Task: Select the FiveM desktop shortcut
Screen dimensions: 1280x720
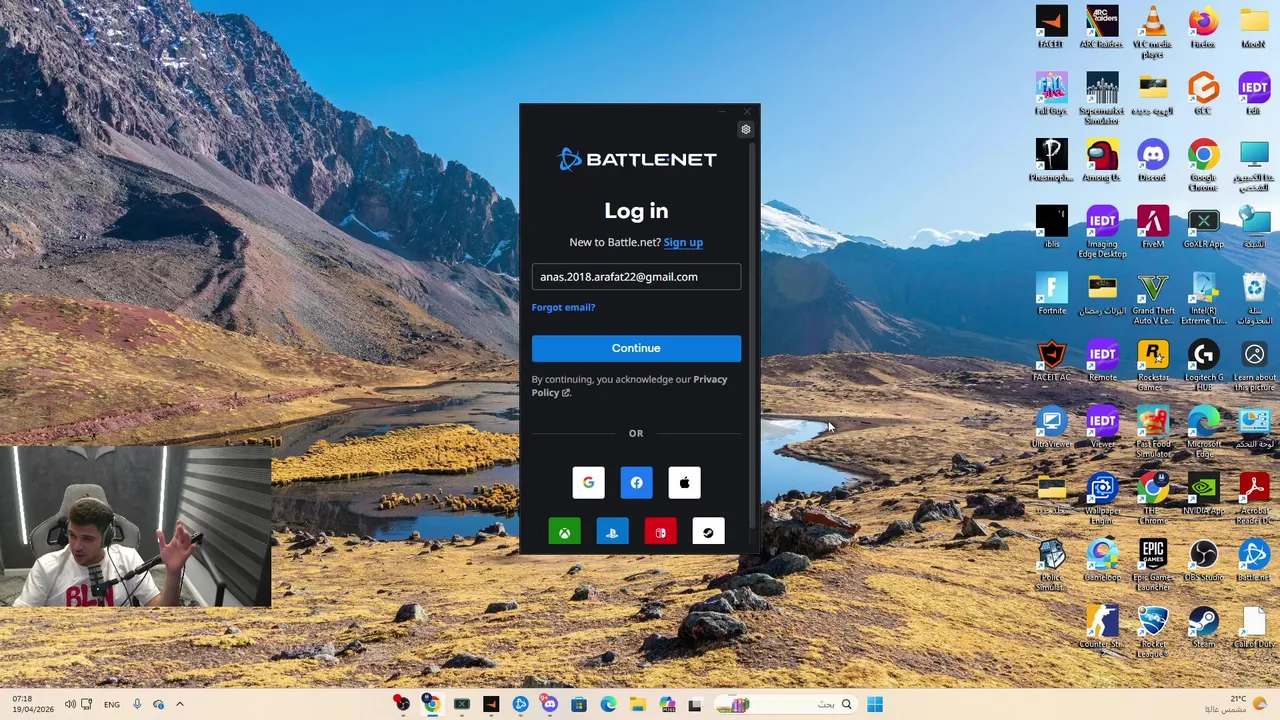Action: pyautogui.click(x=1152, y=227)
